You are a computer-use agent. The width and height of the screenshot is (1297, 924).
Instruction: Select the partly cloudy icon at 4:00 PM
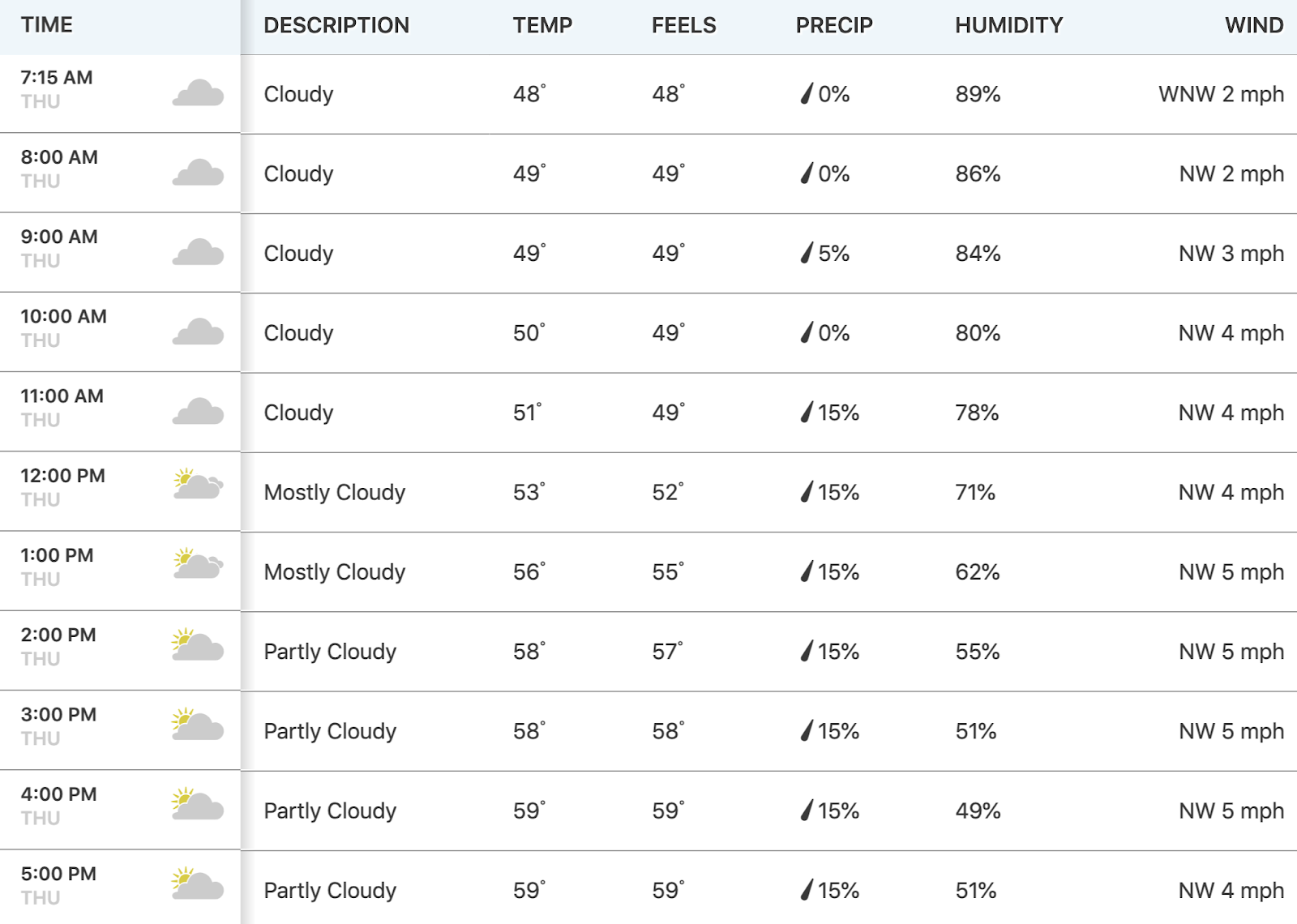(x=198, y=803)
